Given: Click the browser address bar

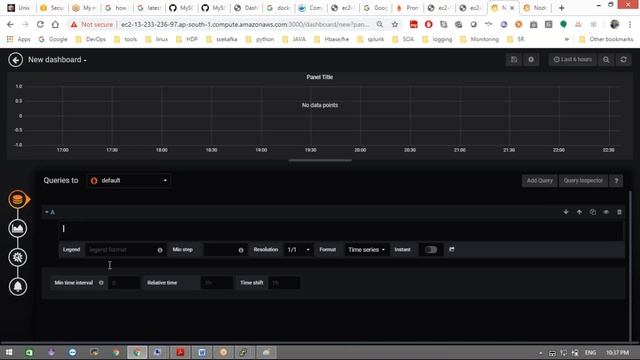Looking at the screenshot, I should 245,24.
